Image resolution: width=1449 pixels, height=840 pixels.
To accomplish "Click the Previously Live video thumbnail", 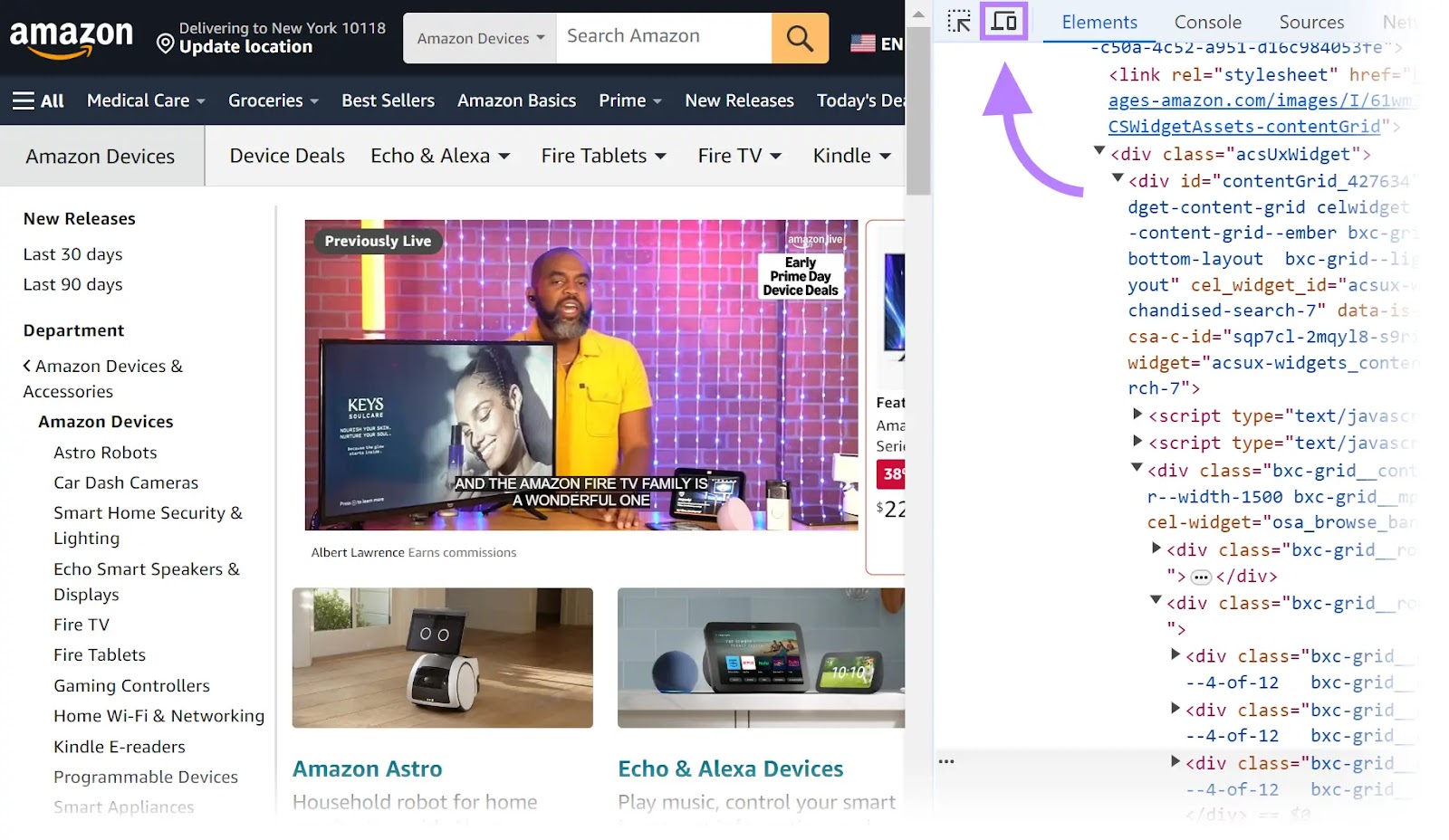I will [x=581, y=375].
